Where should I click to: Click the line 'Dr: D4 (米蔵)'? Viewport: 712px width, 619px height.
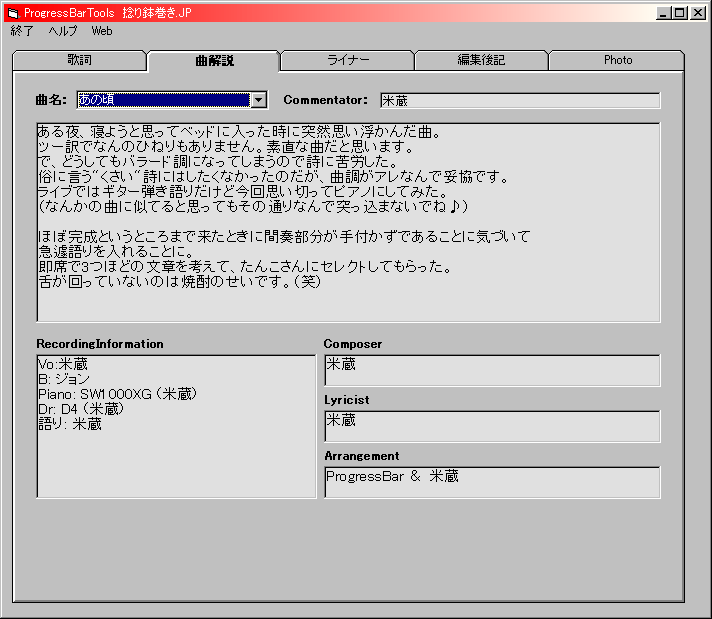tap(81, 409)
